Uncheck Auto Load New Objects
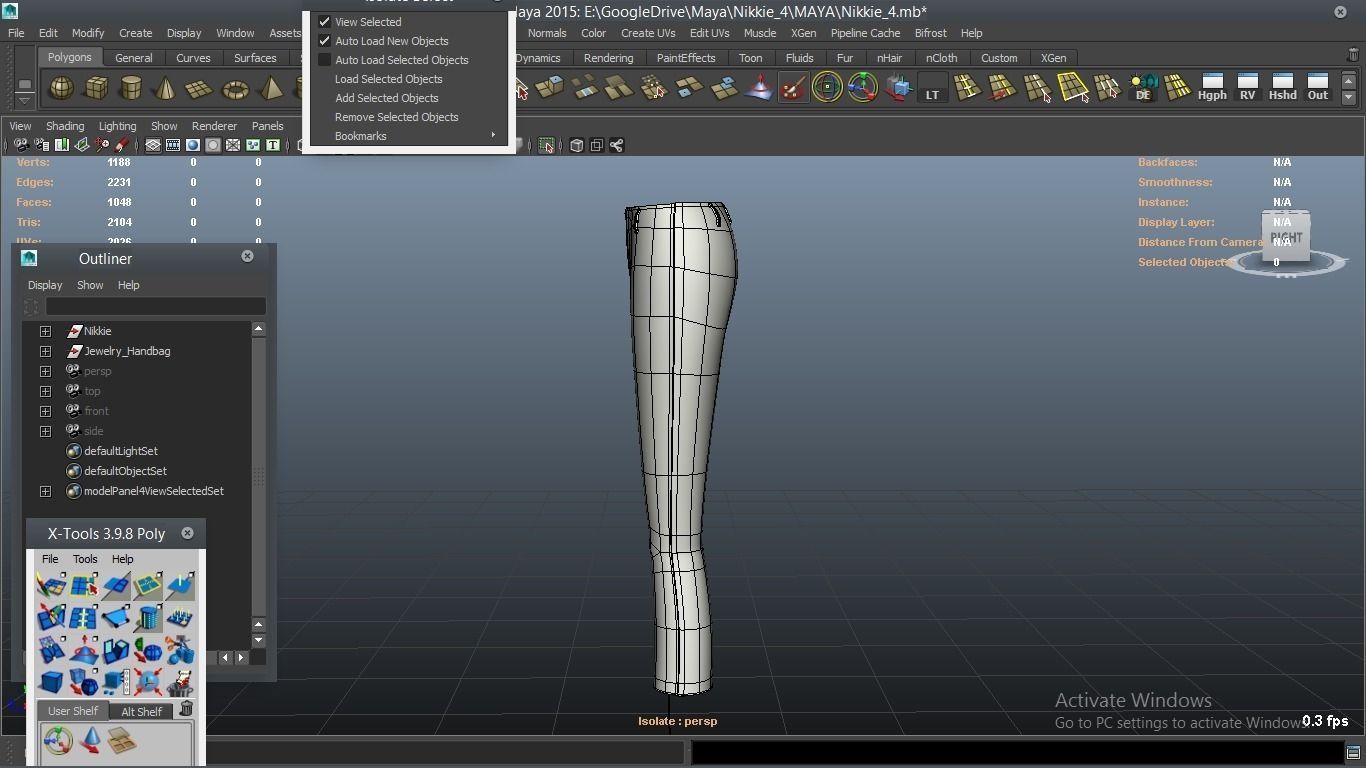Viewport: 1366px width, 768px height. tap(324, 41)
